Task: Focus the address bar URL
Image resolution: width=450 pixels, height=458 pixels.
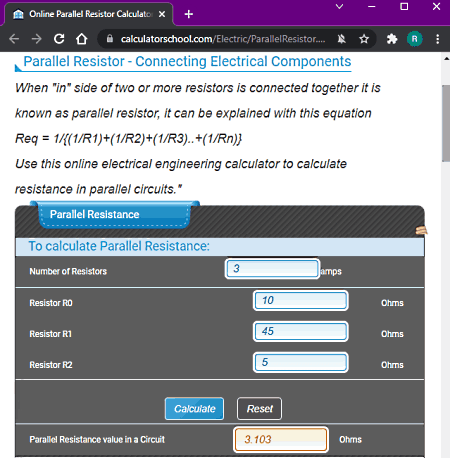Action: (x=223, y=39)
